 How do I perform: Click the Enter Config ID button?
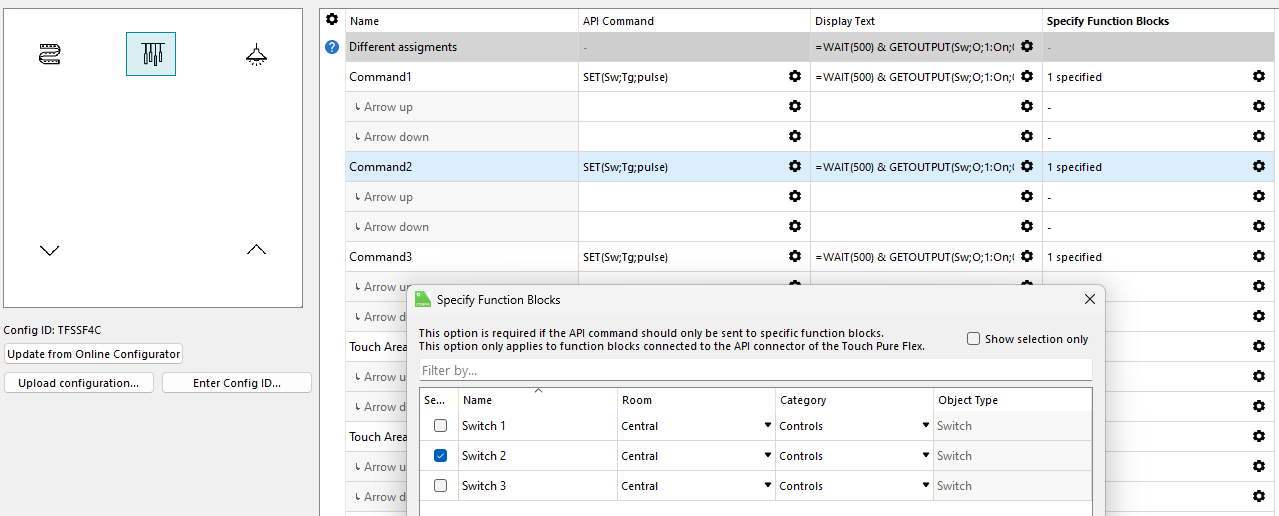tap(236, 383)
